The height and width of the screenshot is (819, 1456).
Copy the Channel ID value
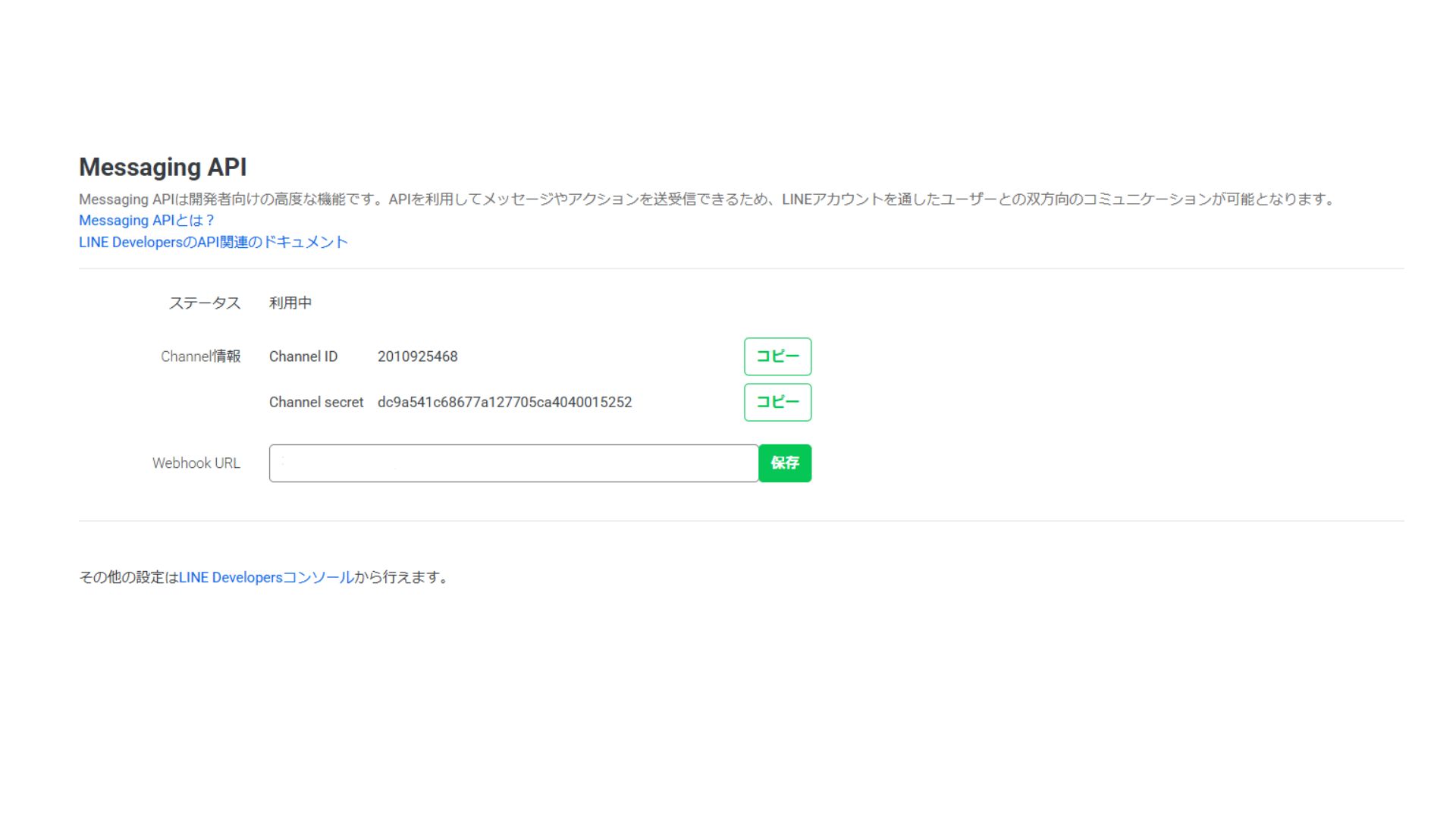pyautogui.click(x=777, y=356)
